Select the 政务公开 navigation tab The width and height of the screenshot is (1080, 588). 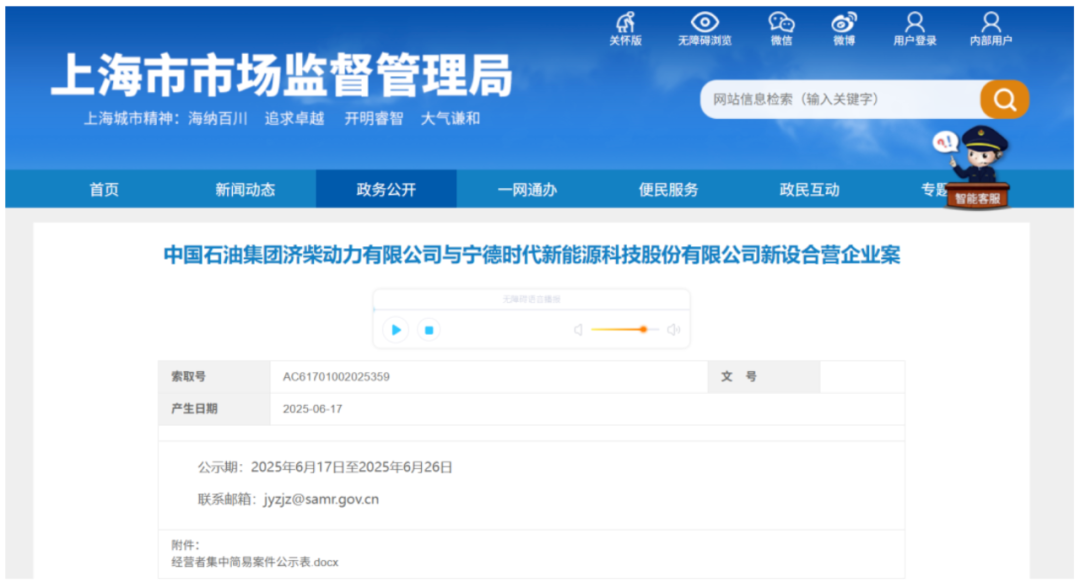click(385, 189)
